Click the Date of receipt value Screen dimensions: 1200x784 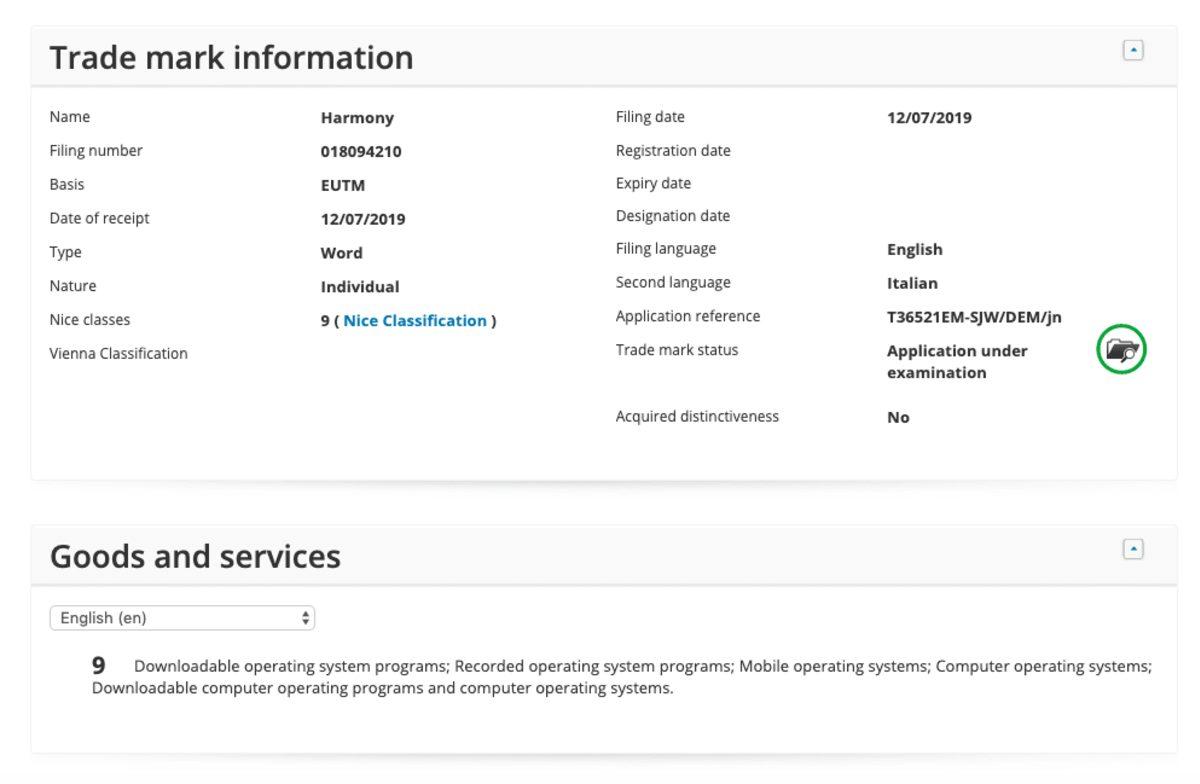[x=363, y=219]
